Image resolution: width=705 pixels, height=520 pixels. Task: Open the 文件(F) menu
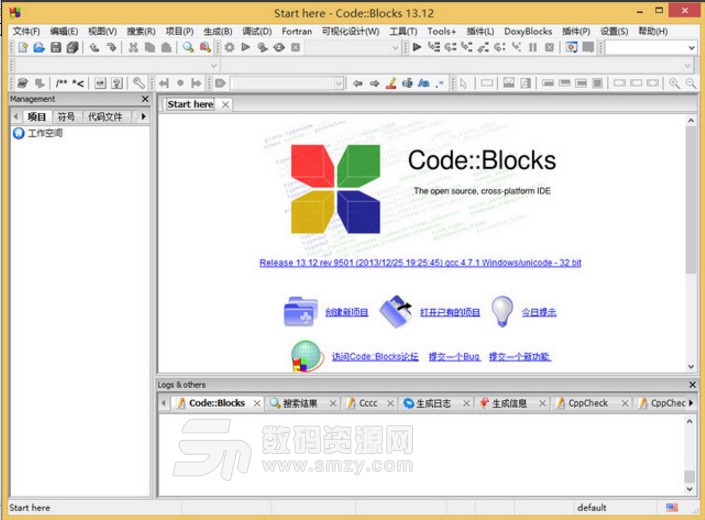(x=26, y=31)
